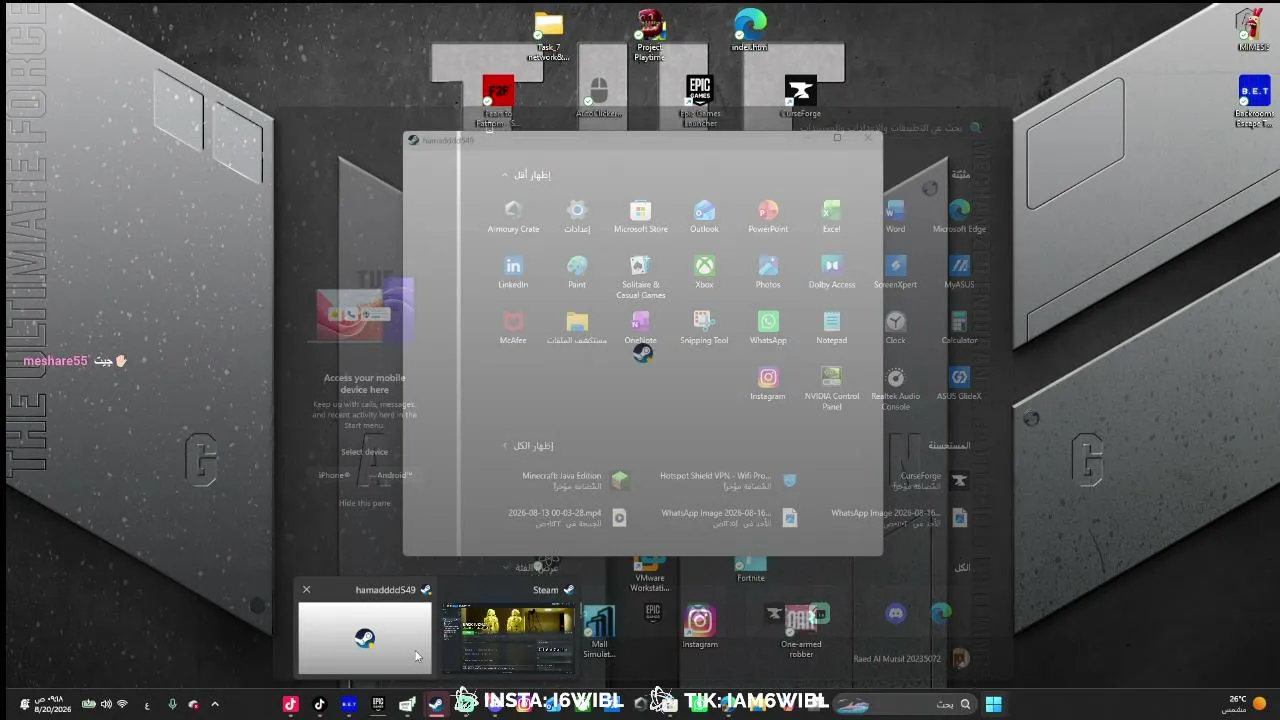The height and width of the screenshot is (720, 1280).
Task: Open recently added Minecraft: Java Edition
Action: pos(575,480)
